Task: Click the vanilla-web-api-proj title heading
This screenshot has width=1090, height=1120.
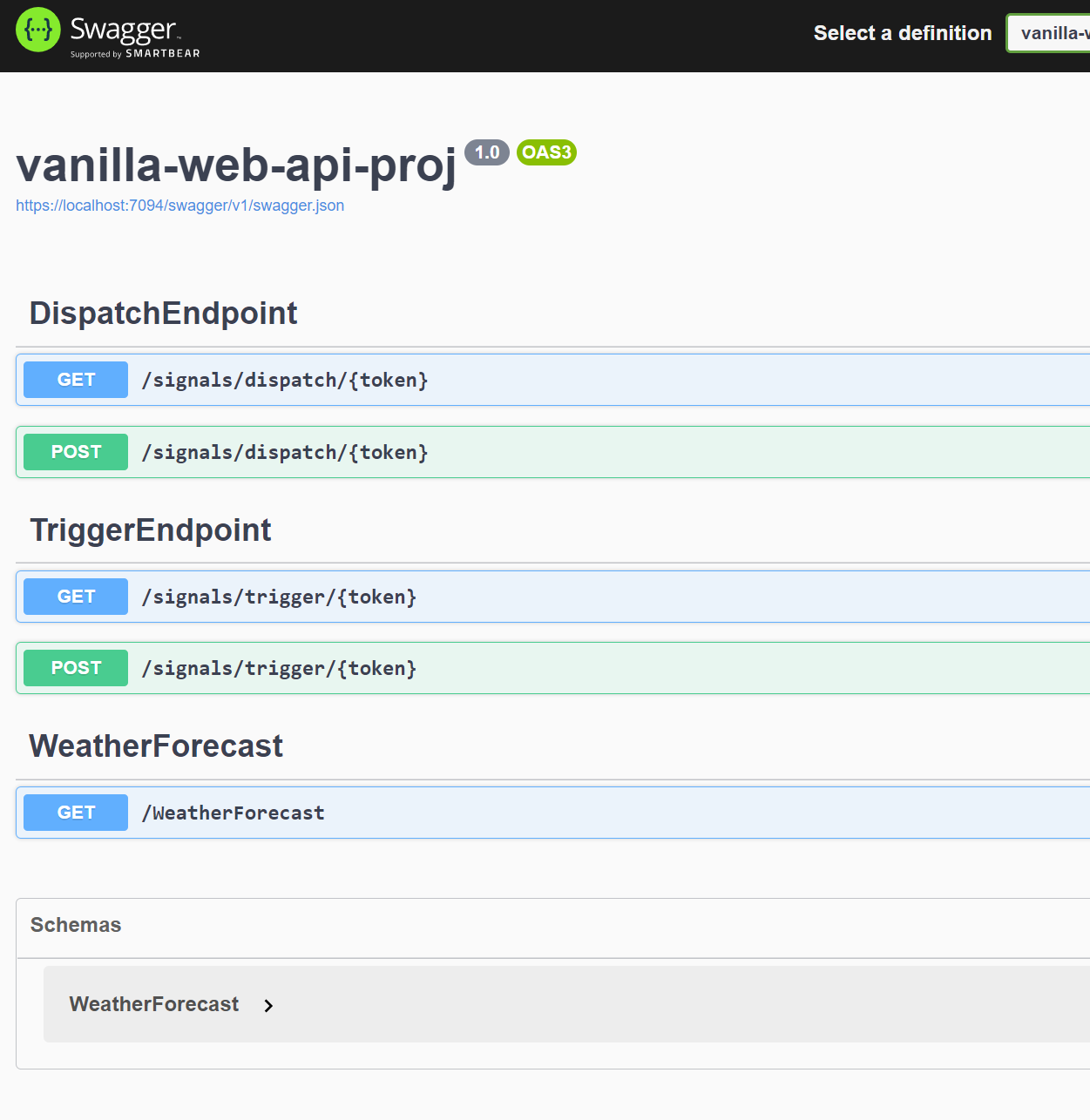Action: pos(236,164)
